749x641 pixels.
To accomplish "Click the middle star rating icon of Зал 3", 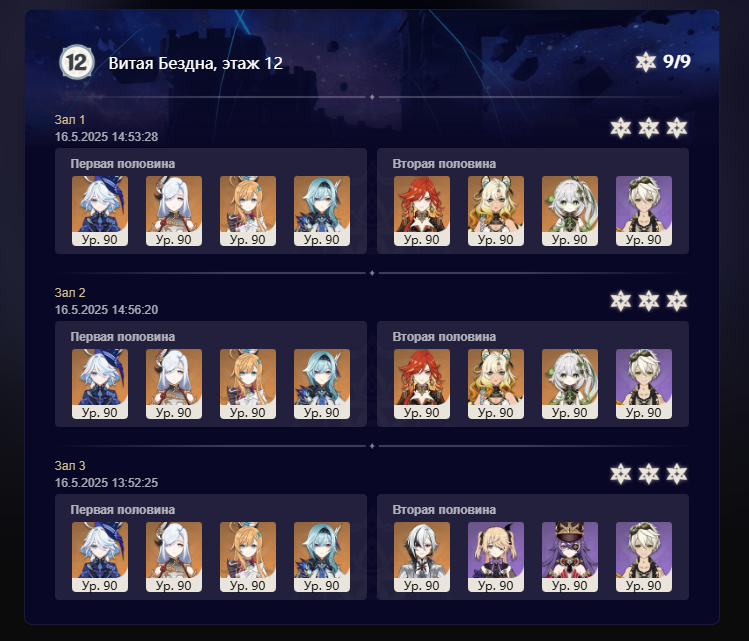I will click(649, 474).
